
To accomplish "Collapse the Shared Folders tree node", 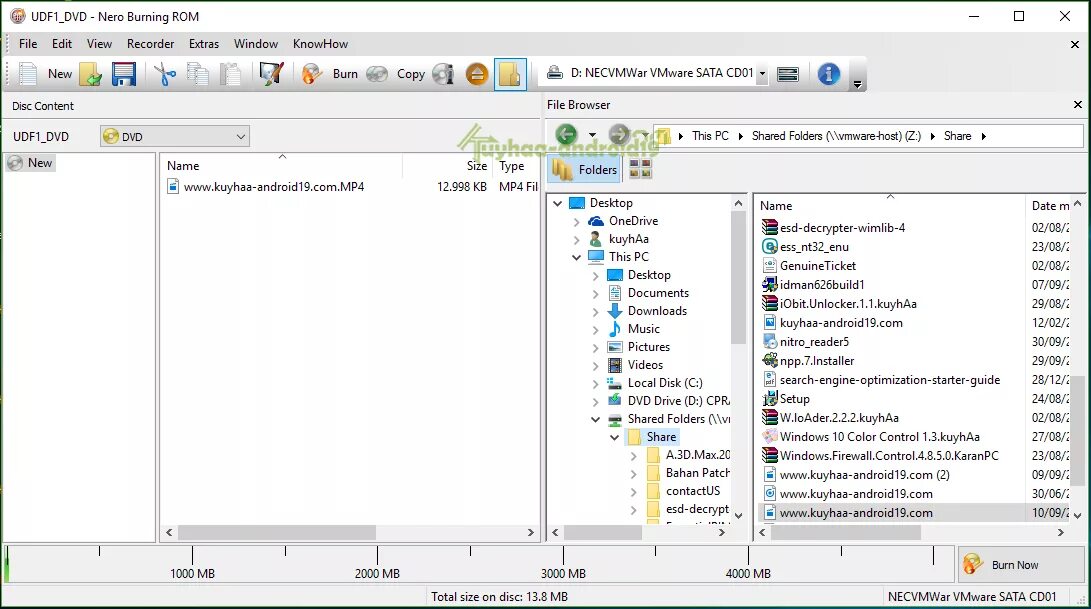I will coord(595,420).
